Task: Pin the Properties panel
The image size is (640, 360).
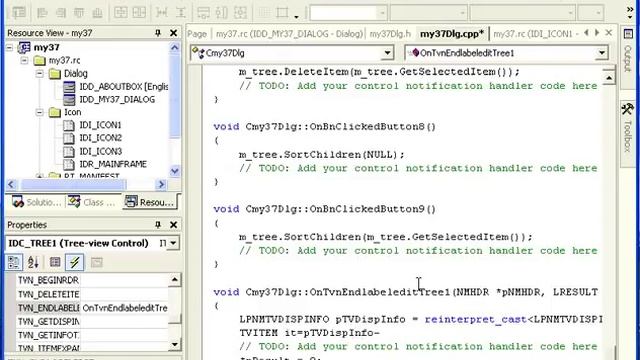Action: [x=158, y=224]
